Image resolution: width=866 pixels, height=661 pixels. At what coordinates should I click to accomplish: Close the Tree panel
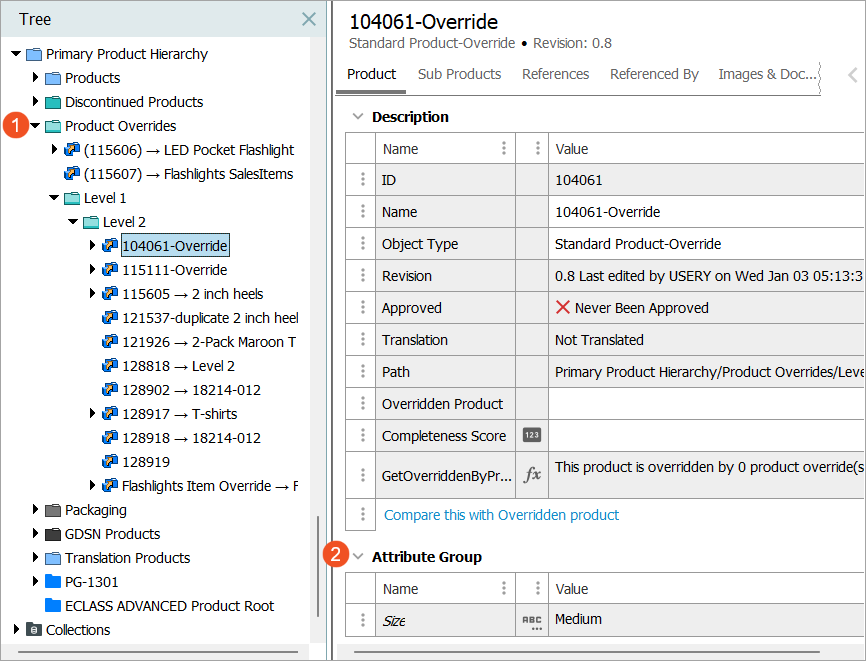[x=309, y=19]
